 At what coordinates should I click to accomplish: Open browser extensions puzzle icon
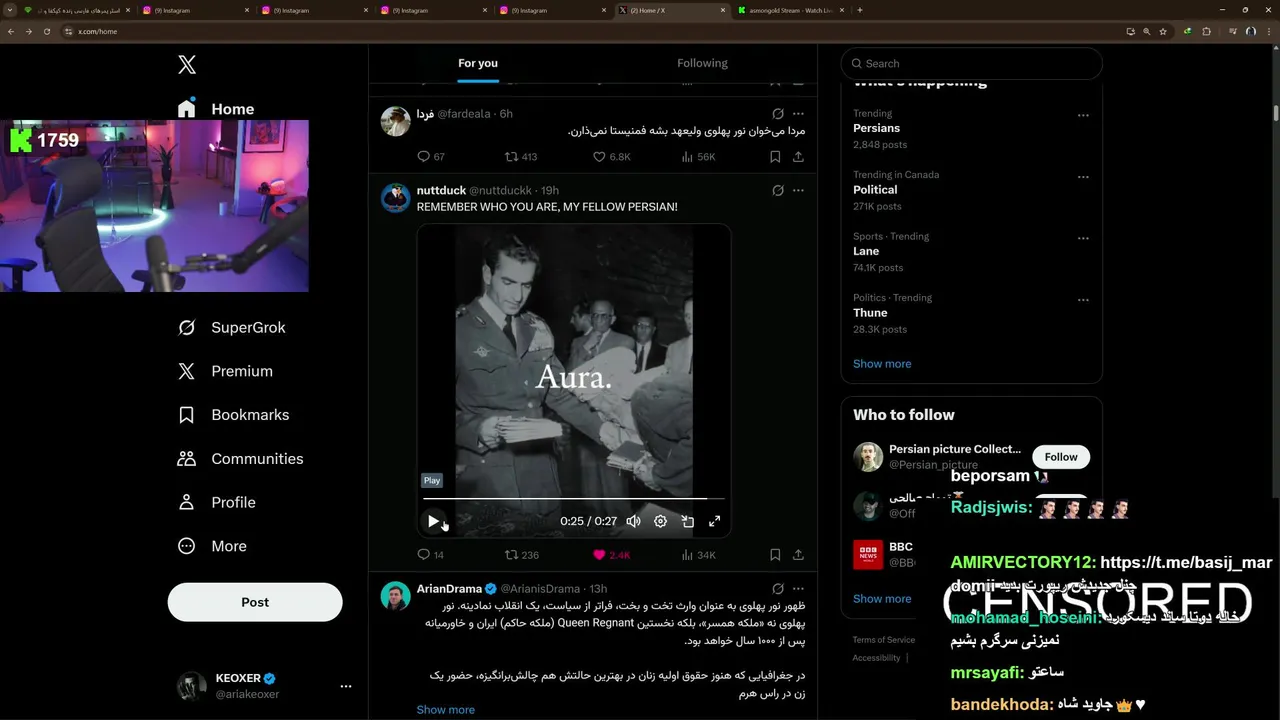pos(1206,31)
